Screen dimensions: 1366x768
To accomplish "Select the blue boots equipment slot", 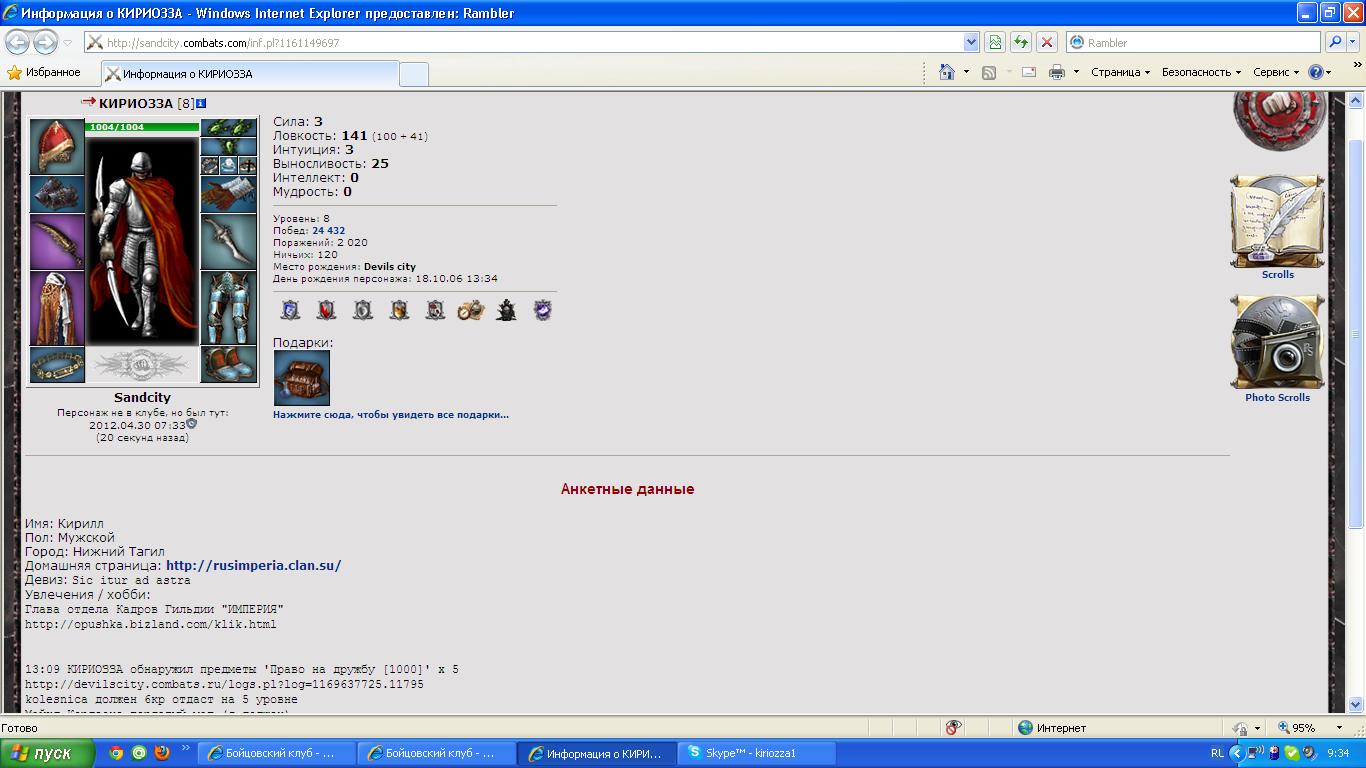I will pyautogui.click(x=229, y=365).
